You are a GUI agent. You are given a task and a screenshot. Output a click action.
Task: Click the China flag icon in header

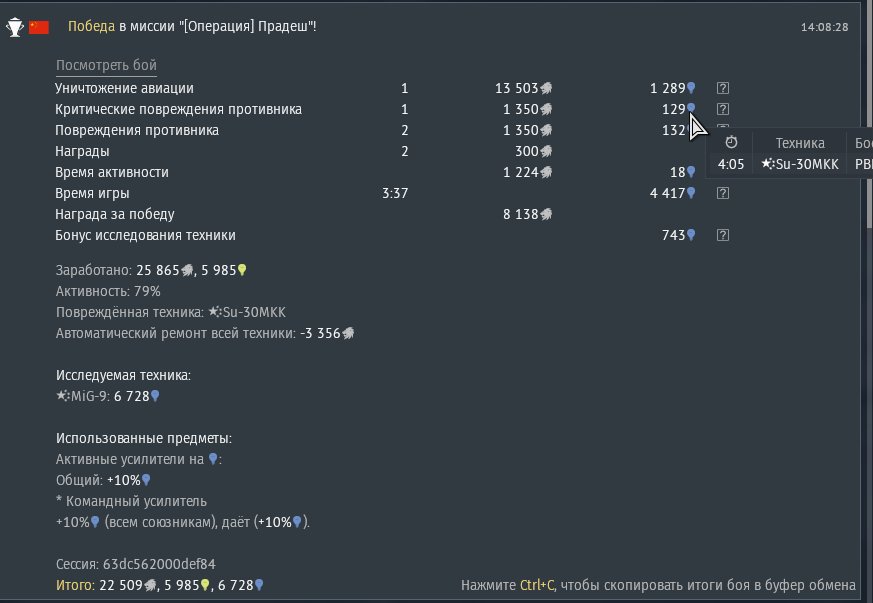tap(39, 27)
